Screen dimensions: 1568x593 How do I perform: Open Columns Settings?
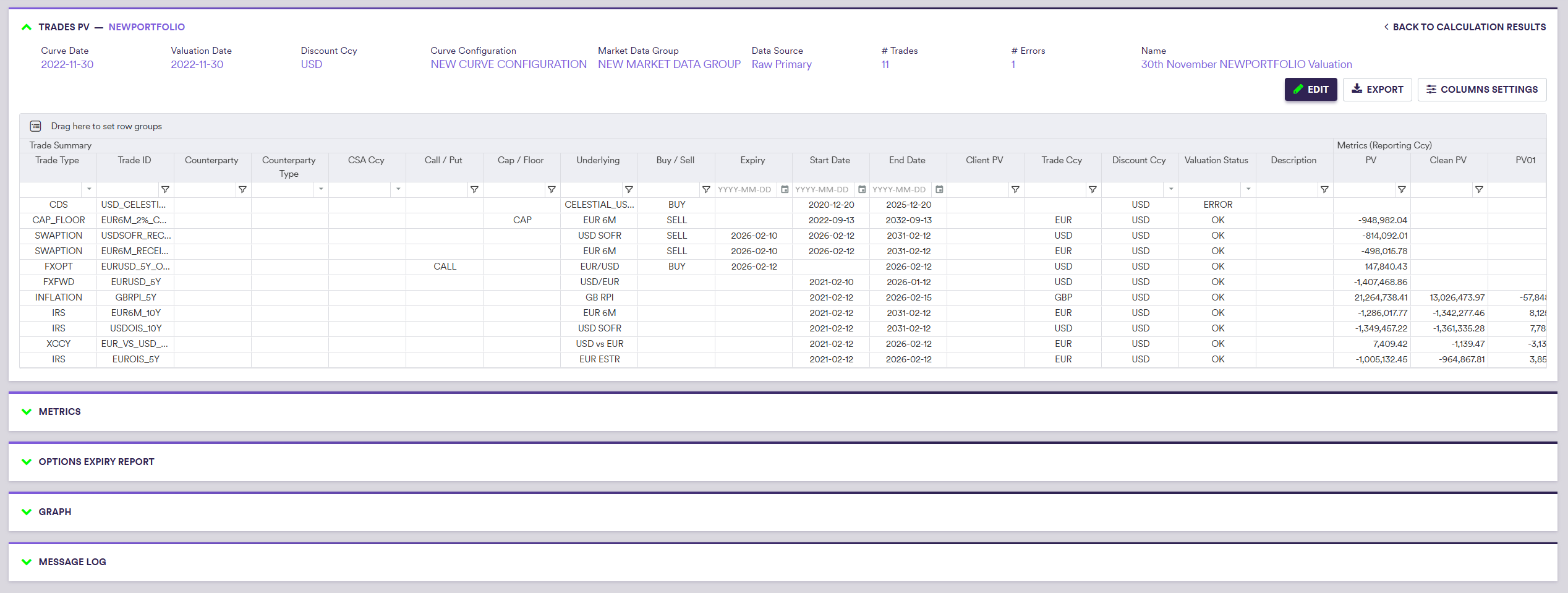(x=1481, y=90)
